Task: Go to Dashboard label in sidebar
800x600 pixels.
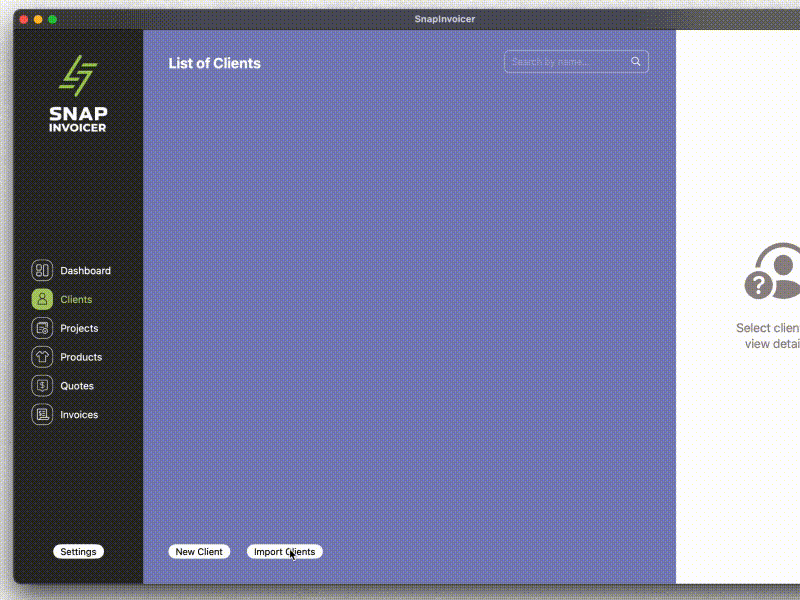Action: pos(85,271)
